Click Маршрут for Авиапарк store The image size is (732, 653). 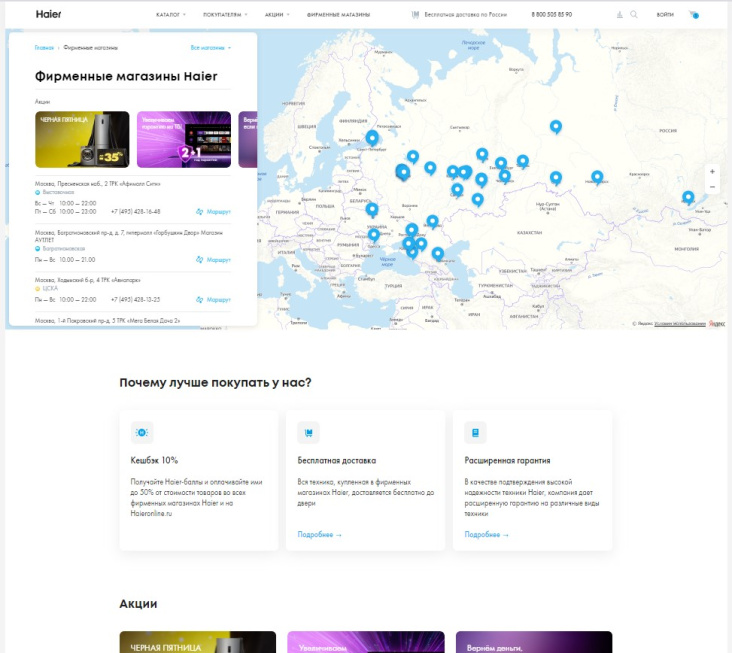(213, 300)
